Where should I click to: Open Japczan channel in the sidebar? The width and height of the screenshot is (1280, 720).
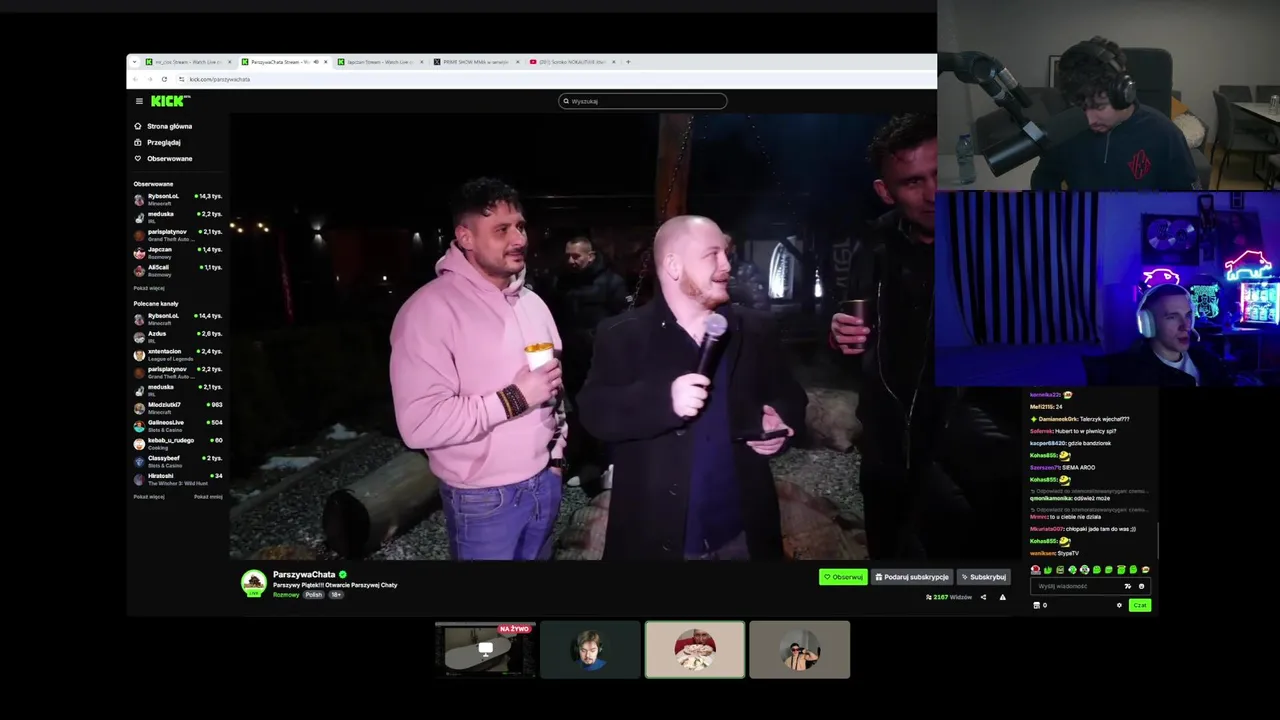(178, 252)
